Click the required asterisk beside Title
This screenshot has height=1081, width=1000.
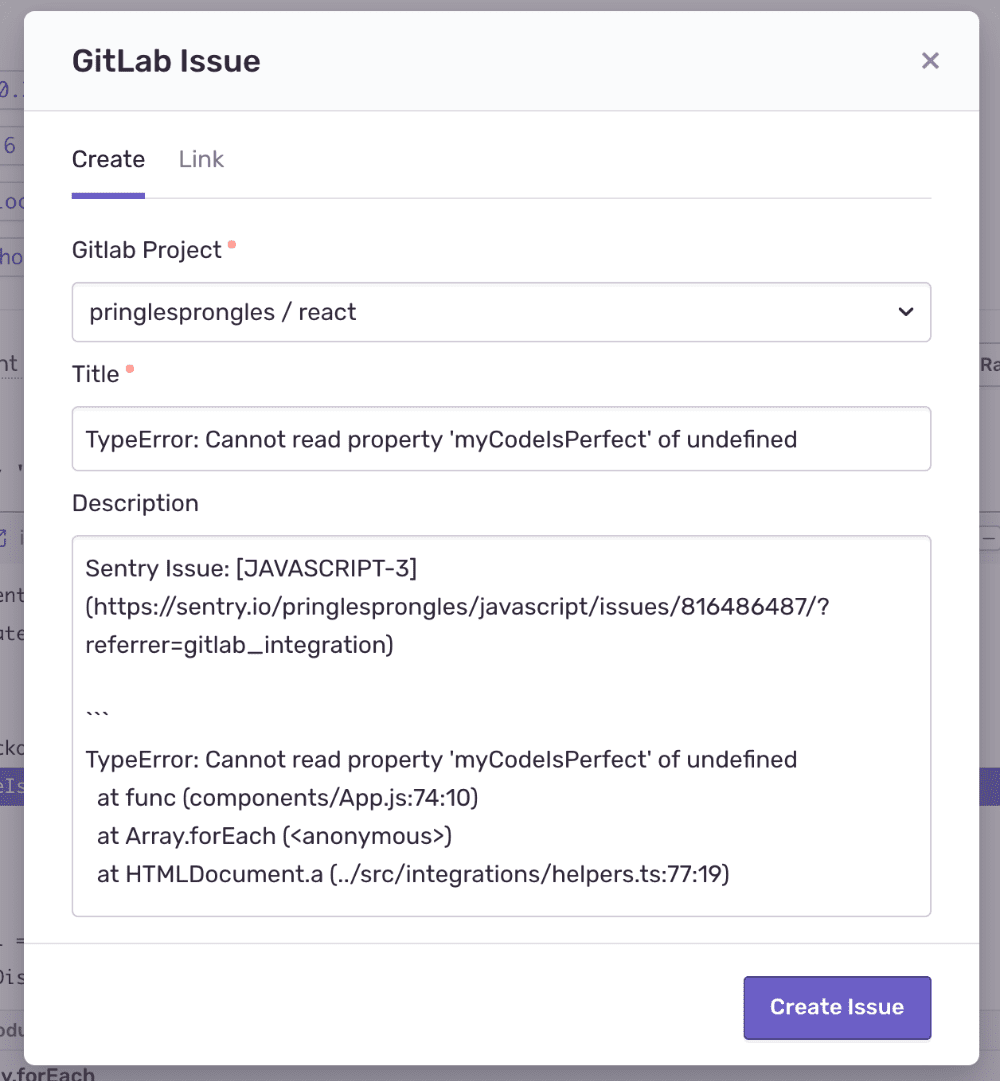[x=131, y=366]
